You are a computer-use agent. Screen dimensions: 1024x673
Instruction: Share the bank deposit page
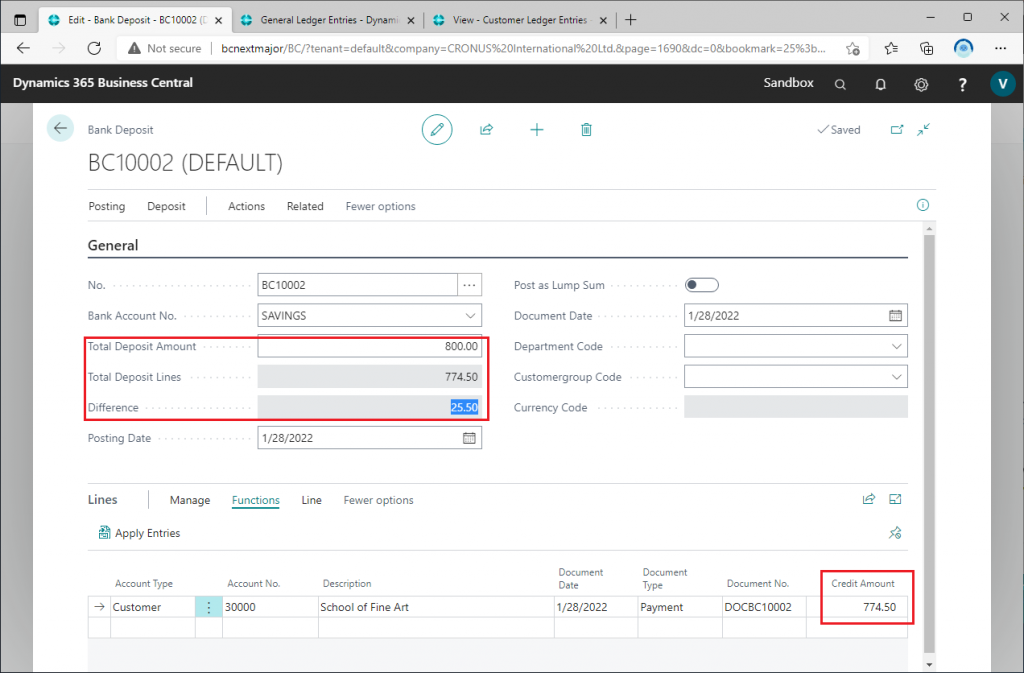(487, 129)
